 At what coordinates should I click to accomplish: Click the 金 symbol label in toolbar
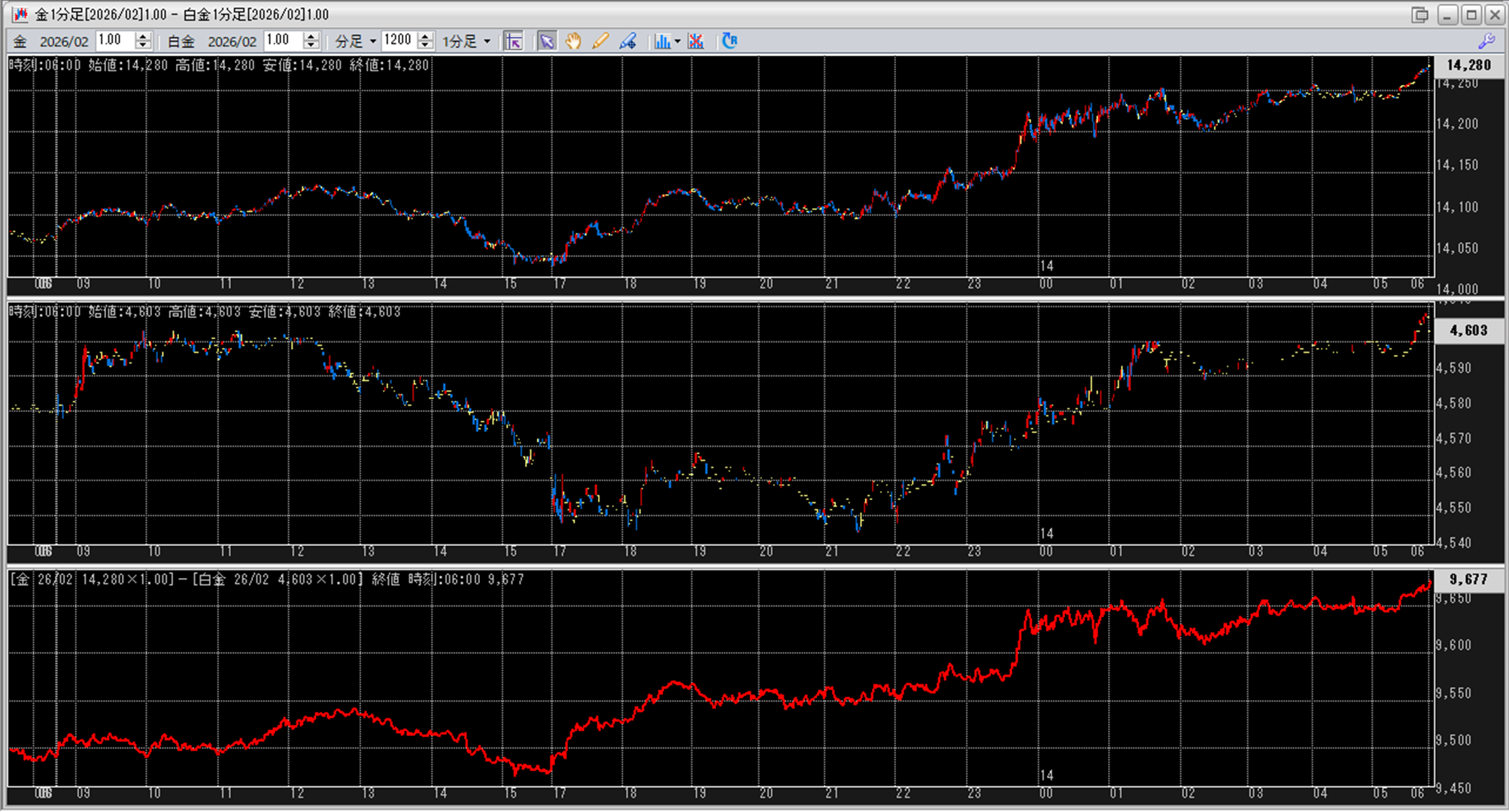tap(20, 41)
